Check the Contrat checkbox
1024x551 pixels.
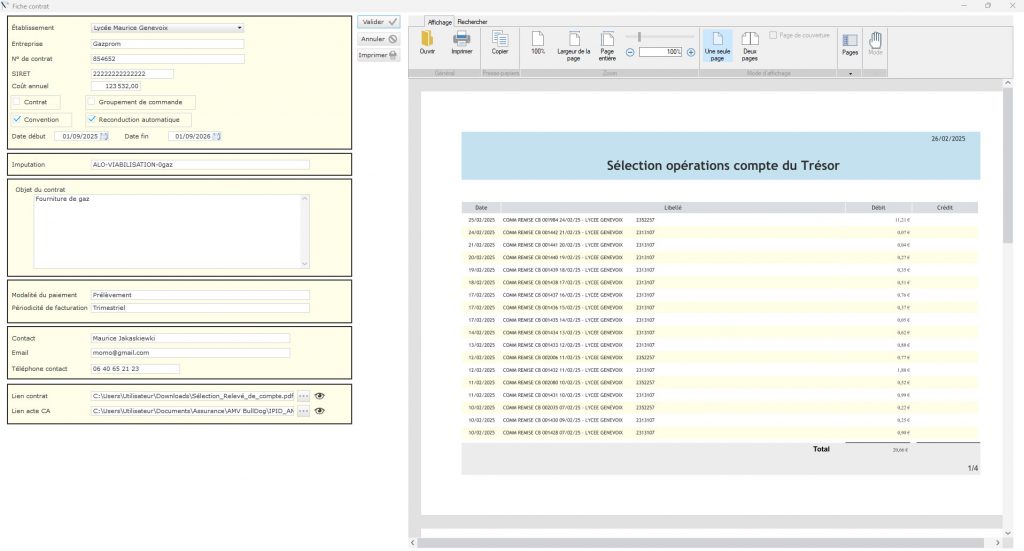[17, 101]
